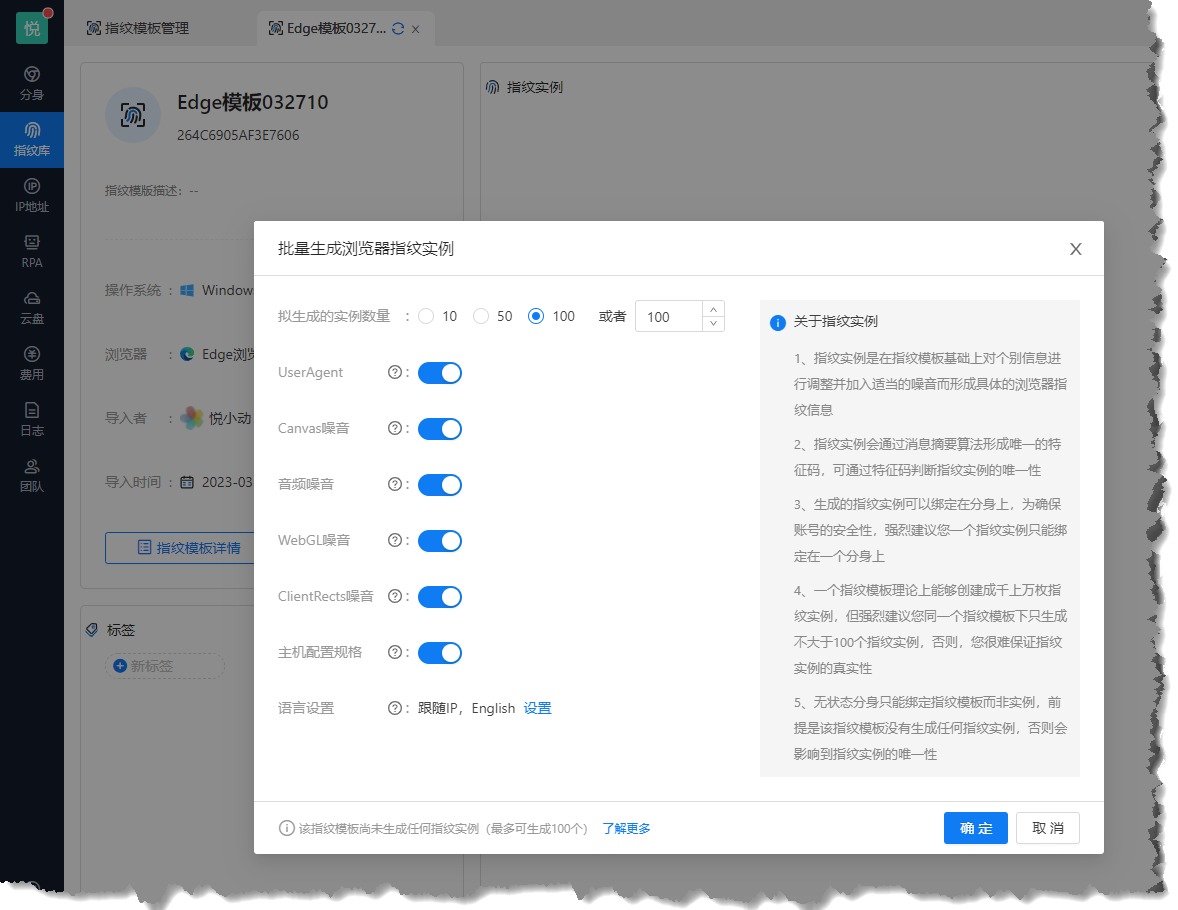Click the fingerprint template avatar icon
This screenshot has height=910, width=1178.
click(x=133, y=115)
